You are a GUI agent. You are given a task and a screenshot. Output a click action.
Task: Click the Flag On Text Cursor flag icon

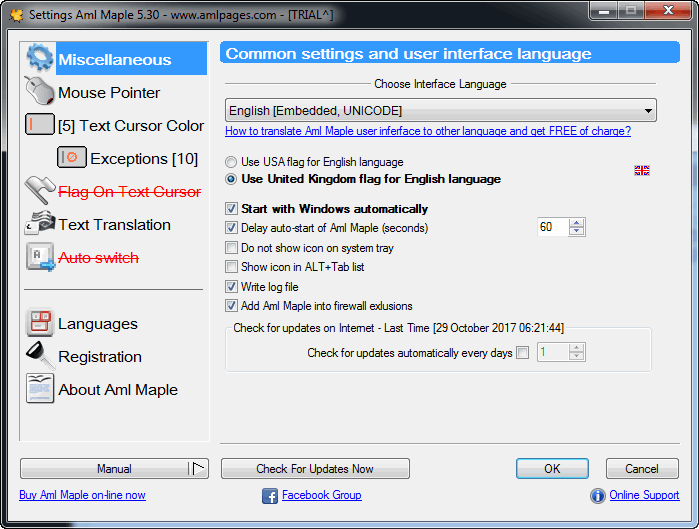click(40, 191)
